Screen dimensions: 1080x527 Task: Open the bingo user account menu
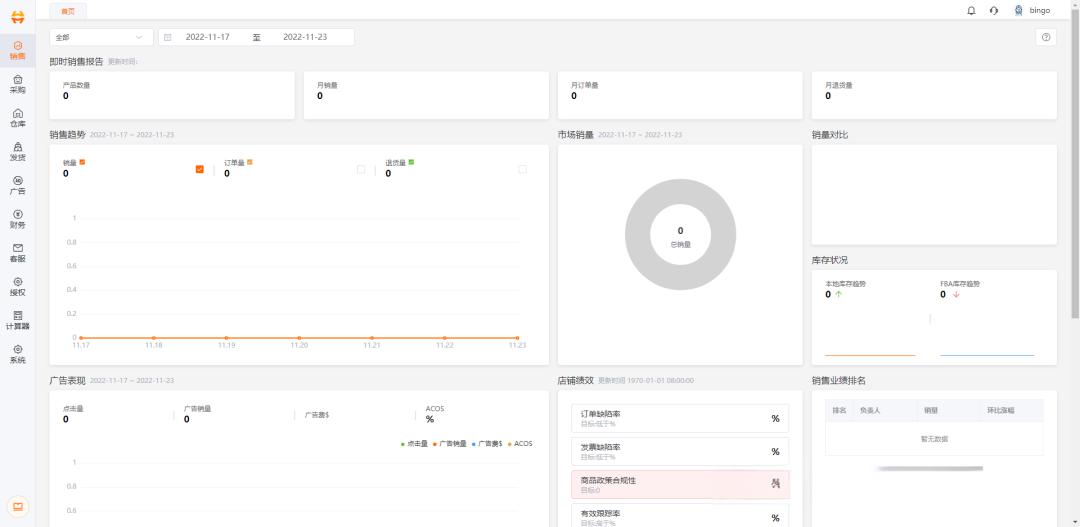1033,10
